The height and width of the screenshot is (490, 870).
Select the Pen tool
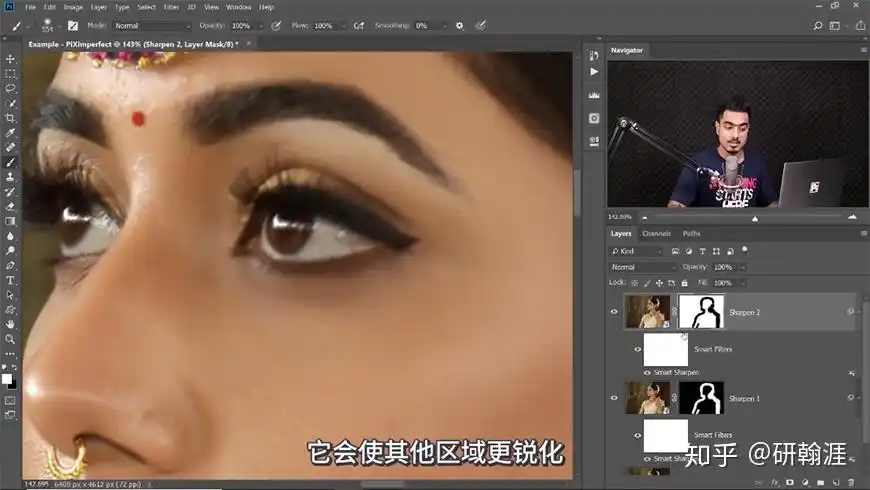click(x=10, y=265)
